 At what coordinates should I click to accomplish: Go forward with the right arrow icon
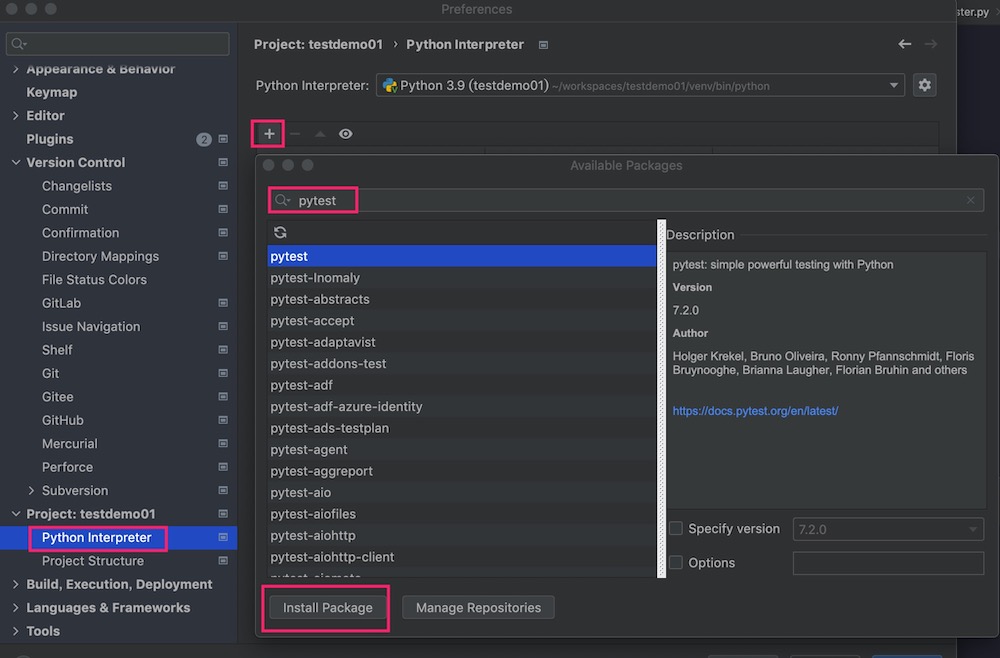tap(930, 44)
